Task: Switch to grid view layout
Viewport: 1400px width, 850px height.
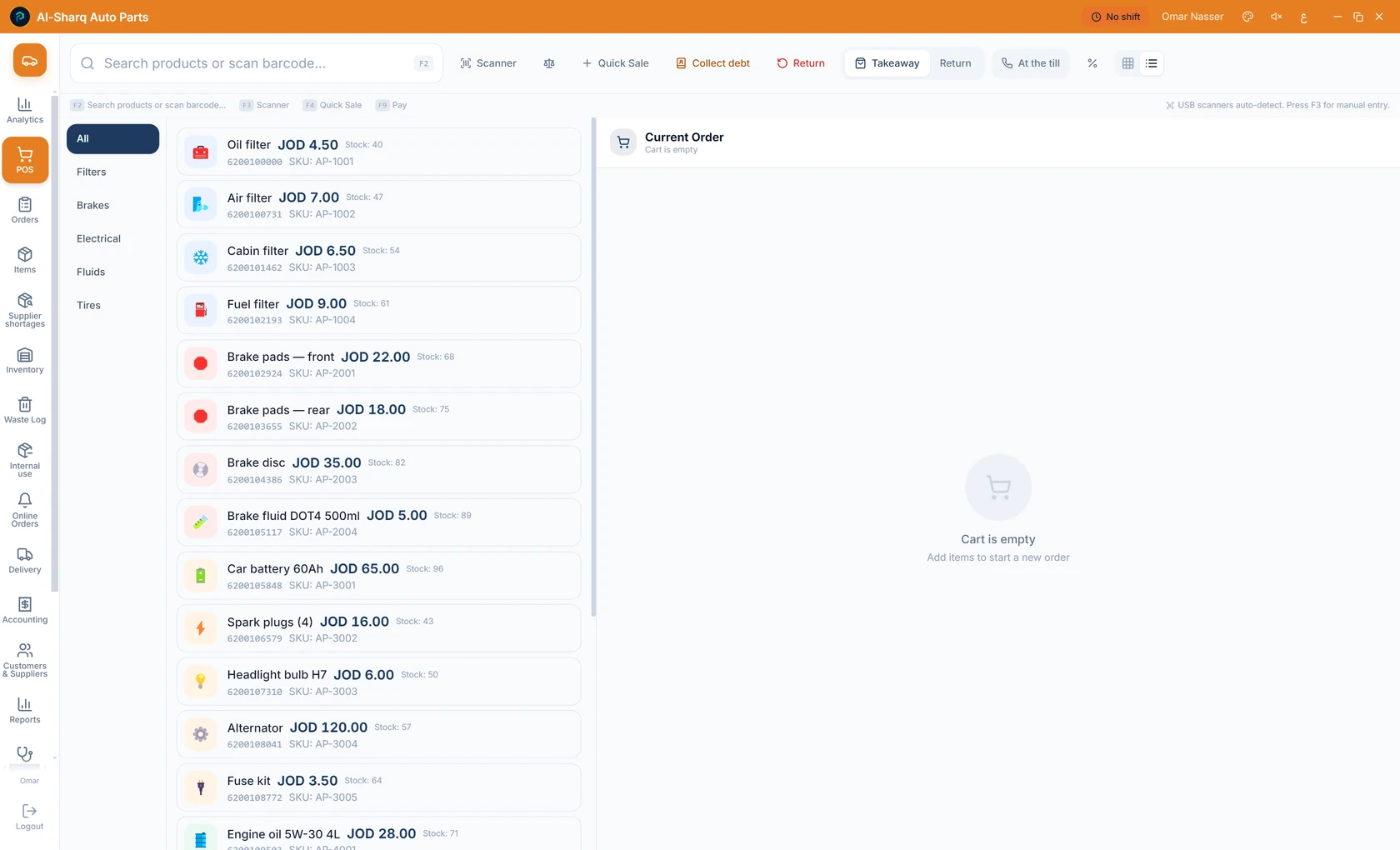Action: pos(1127,63)
